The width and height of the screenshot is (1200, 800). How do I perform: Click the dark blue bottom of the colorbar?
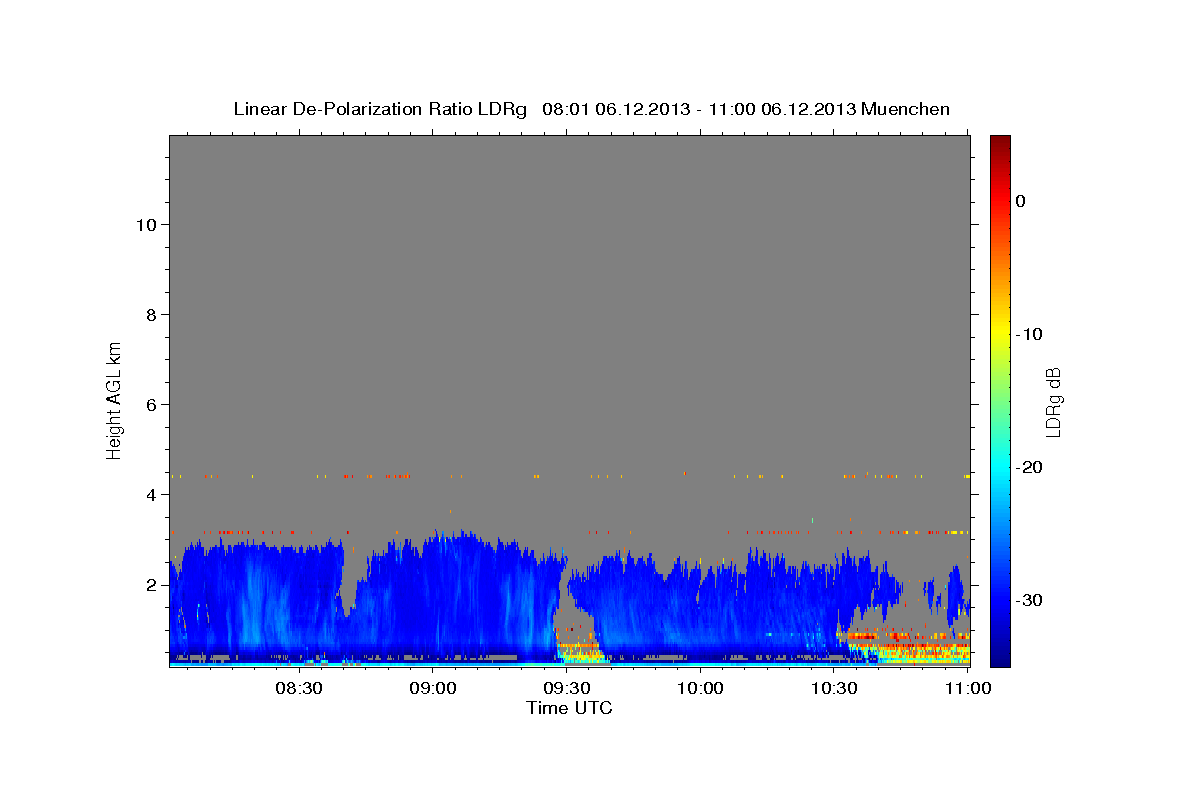click(1000, 655)
